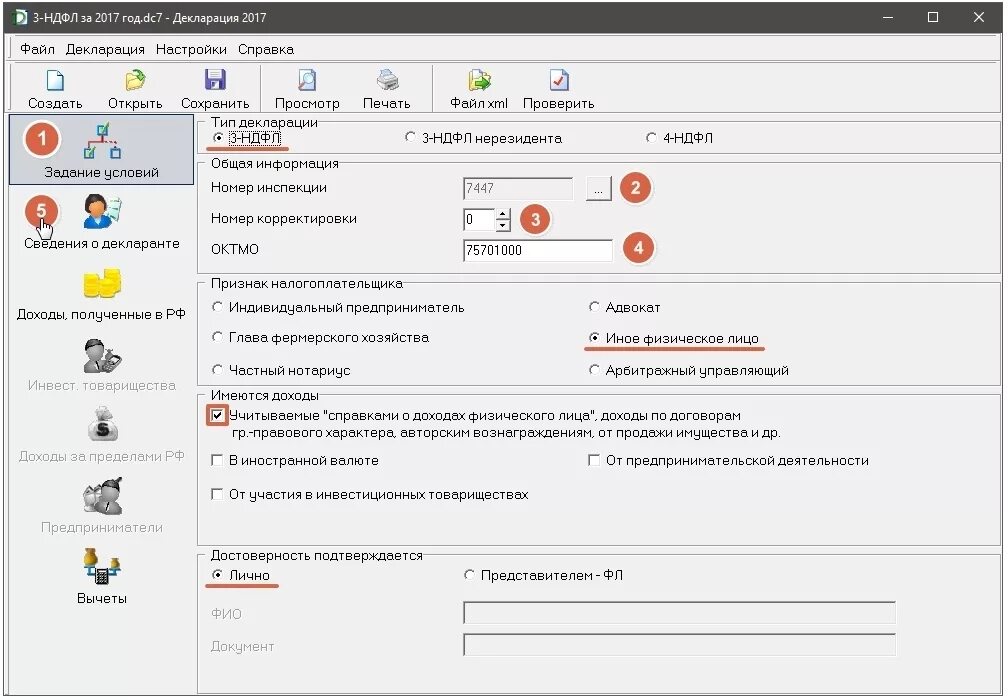Select Представителем - ФЛ option
The height and width of the screenshot is (700, 1008).
tap(469, 575)
